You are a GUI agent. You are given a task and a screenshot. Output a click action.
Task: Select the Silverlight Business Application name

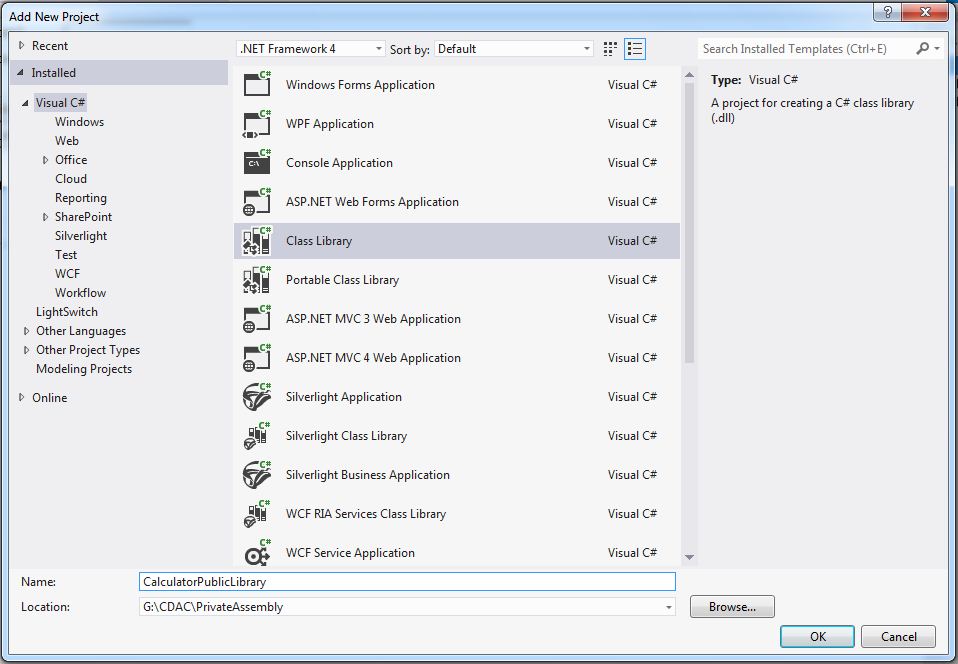click(x=367, y=475)
